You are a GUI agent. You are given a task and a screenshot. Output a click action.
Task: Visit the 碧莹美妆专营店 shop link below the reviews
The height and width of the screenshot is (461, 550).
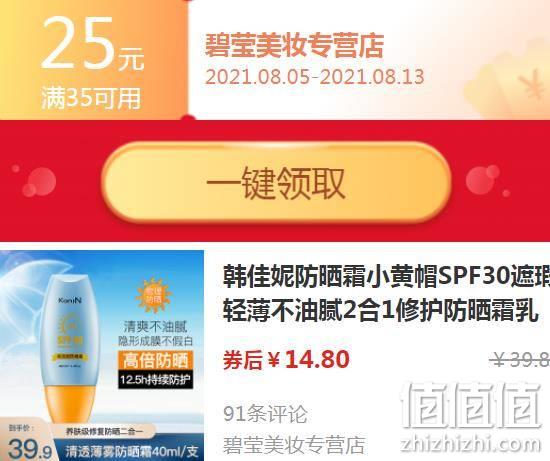coord(294,445)
